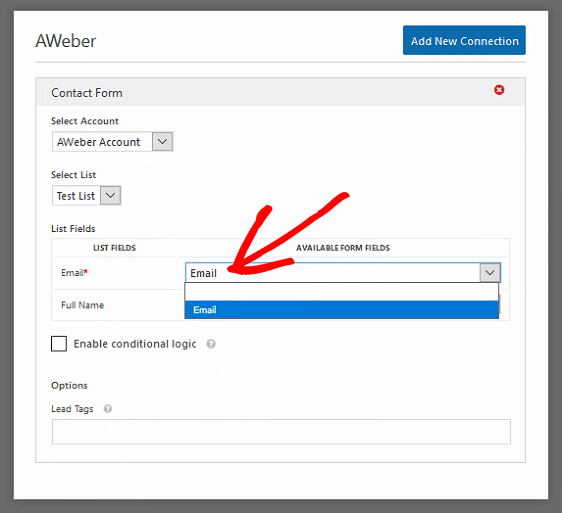The image size is (562, 513).
Task: Click the Full Name list field label
Action: (x=82, y=305)
